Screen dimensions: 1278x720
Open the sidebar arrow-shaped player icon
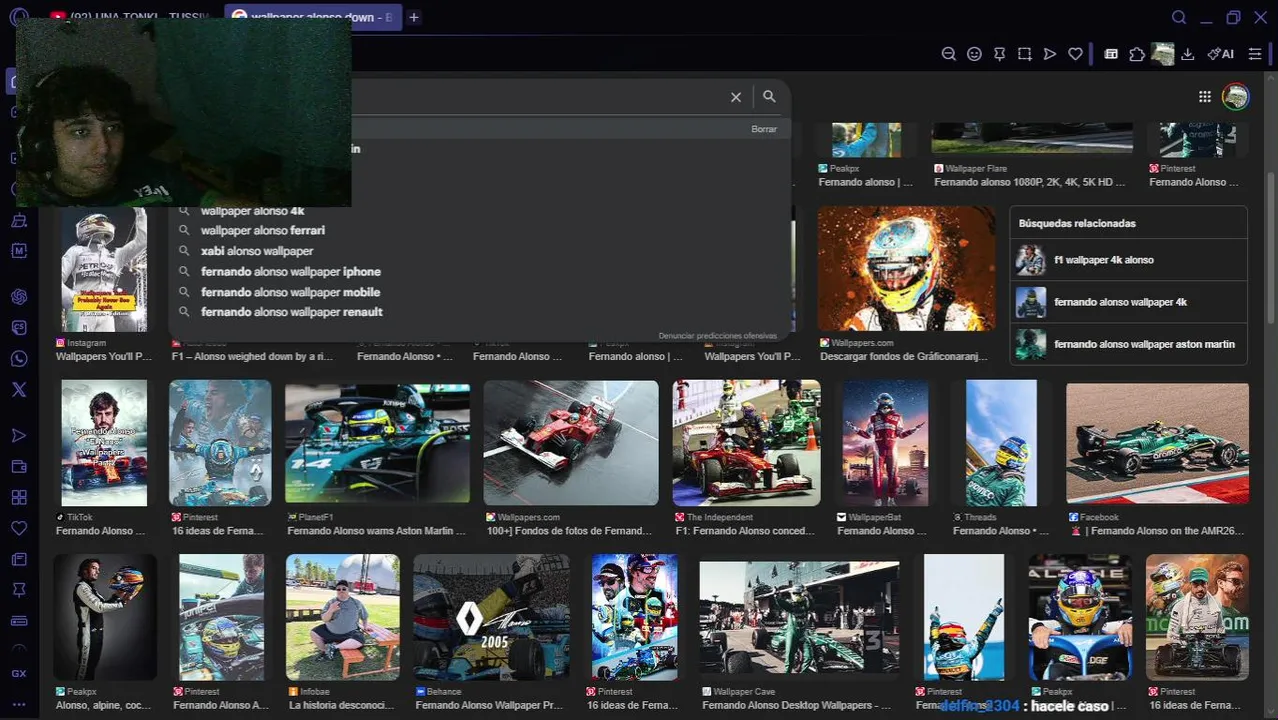[19, 436]
